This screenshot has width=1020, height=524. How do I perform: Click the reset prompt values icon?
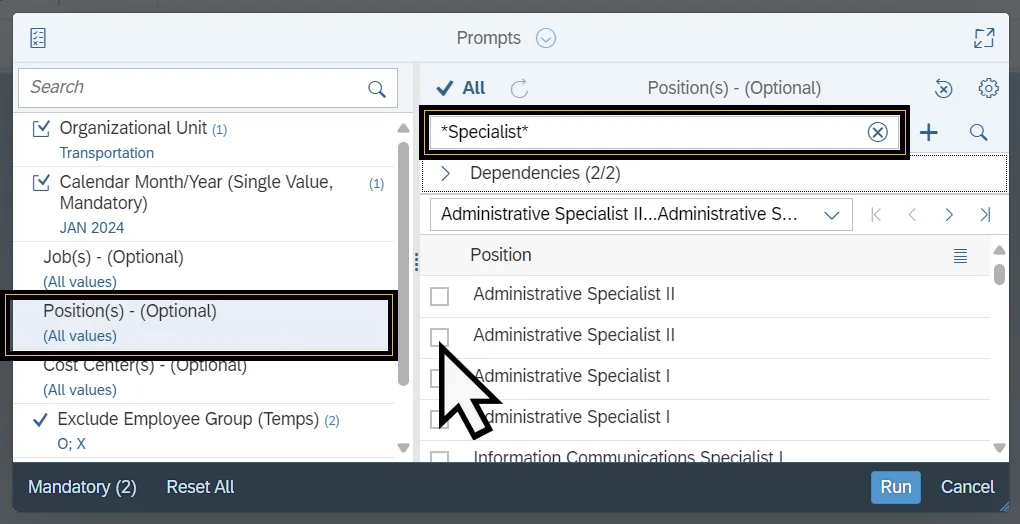[943, 88]
